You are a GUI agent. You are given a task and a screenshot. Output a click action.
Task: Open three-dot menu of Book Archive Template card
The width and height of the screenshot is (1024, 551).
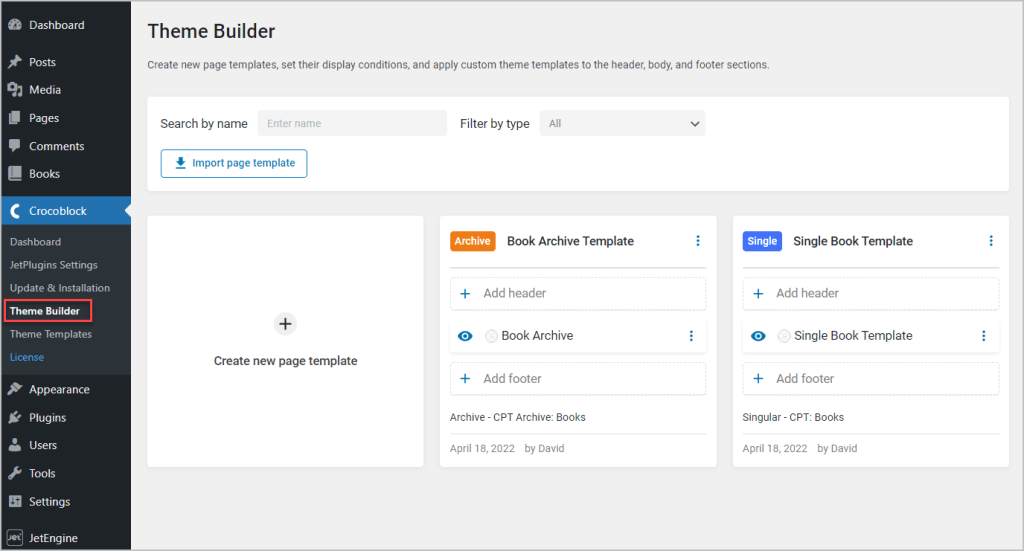point(697,241)
